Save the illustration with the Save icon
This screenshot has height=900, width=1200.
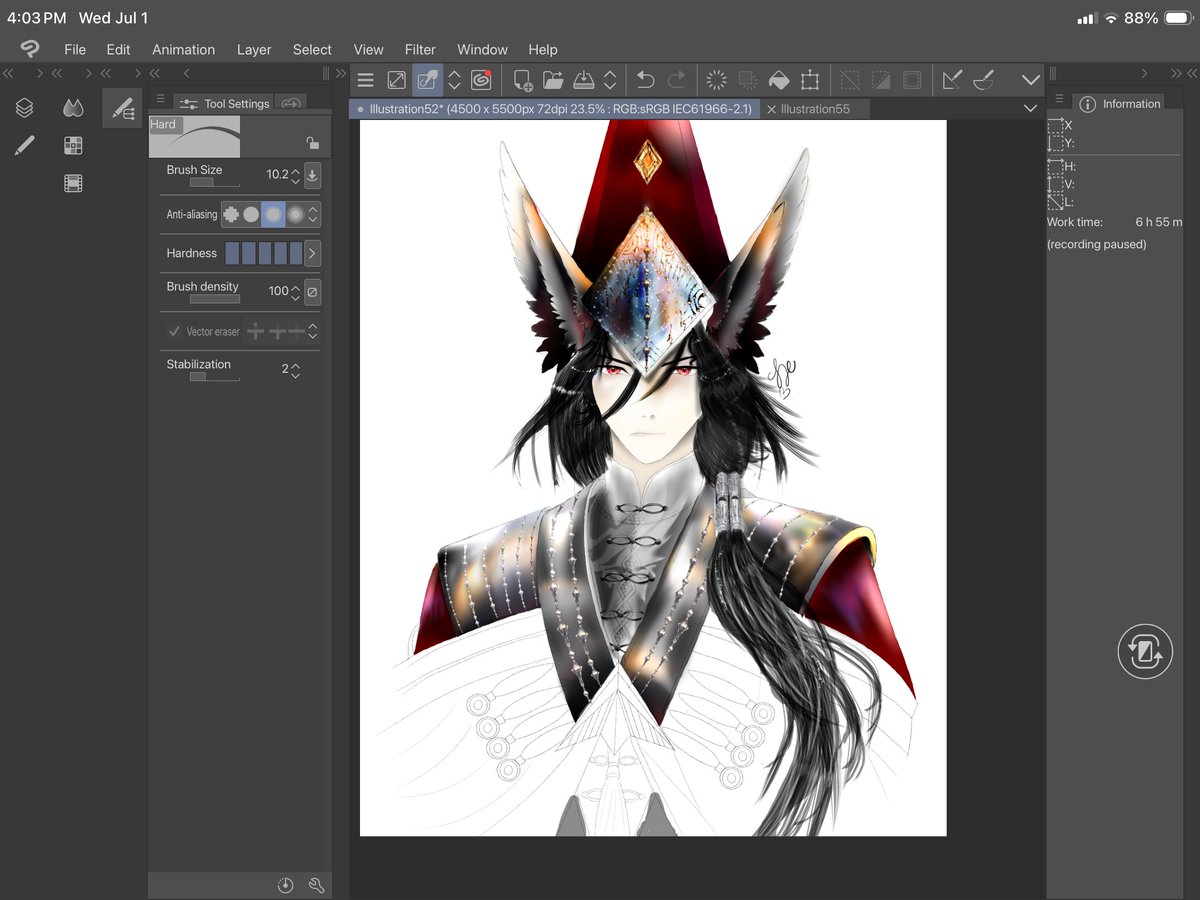click(x=585, y=80)
